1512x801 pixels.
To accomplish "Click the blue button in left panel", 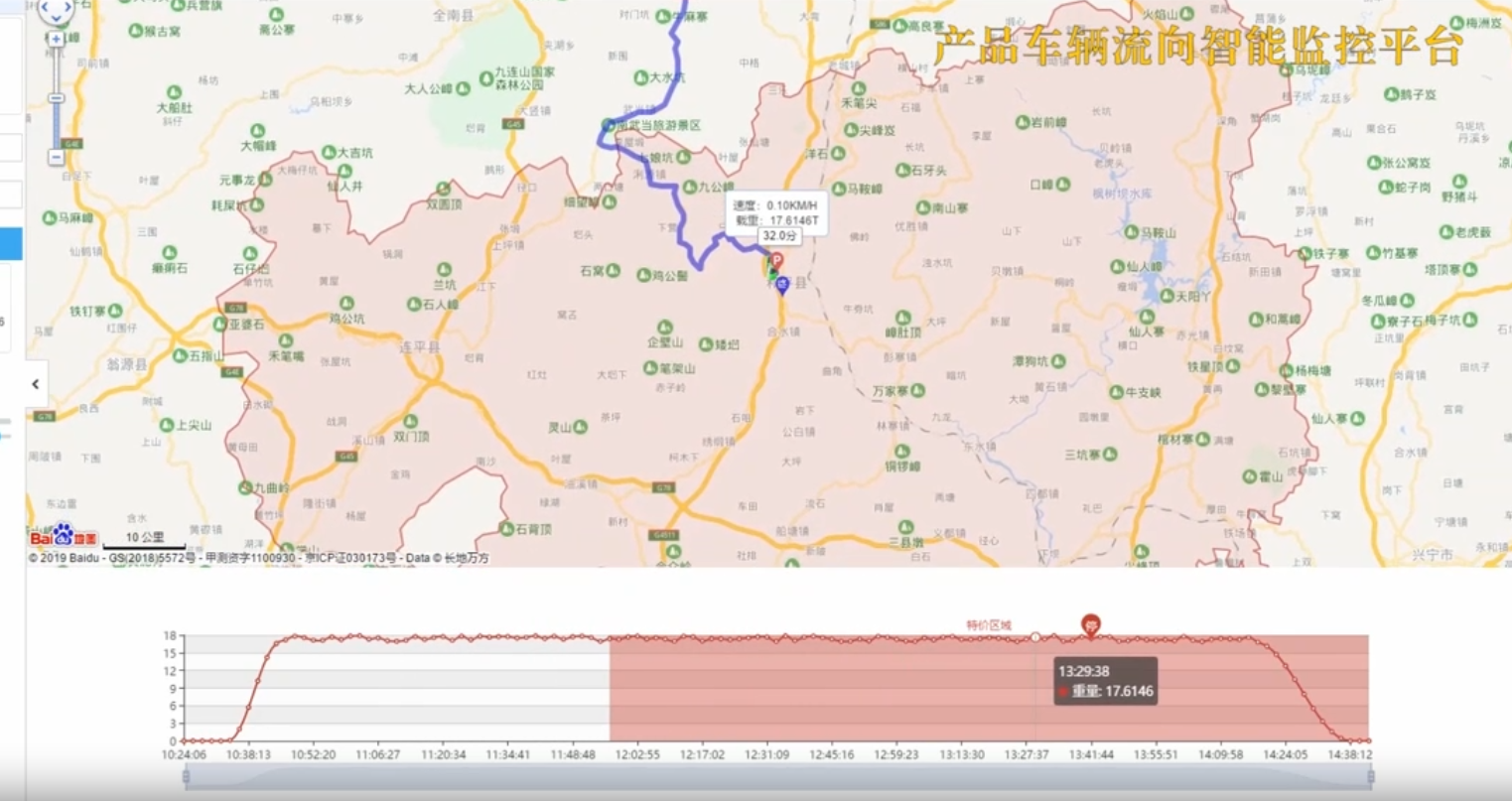I will [11, 243].
